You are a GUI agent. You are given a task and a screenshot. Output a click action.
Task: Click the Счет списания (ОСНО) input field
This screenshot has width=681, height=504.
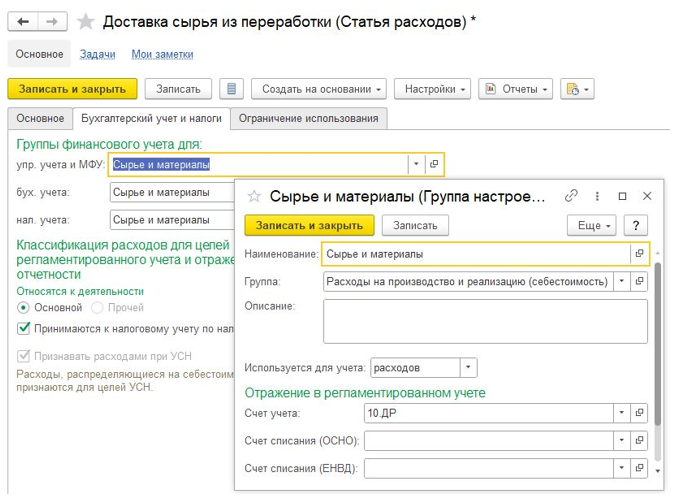[489, 441]
